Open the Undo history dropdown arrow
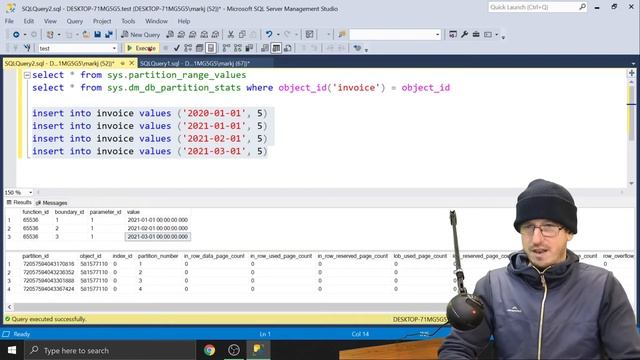640x360 pixels. point(278,35)
